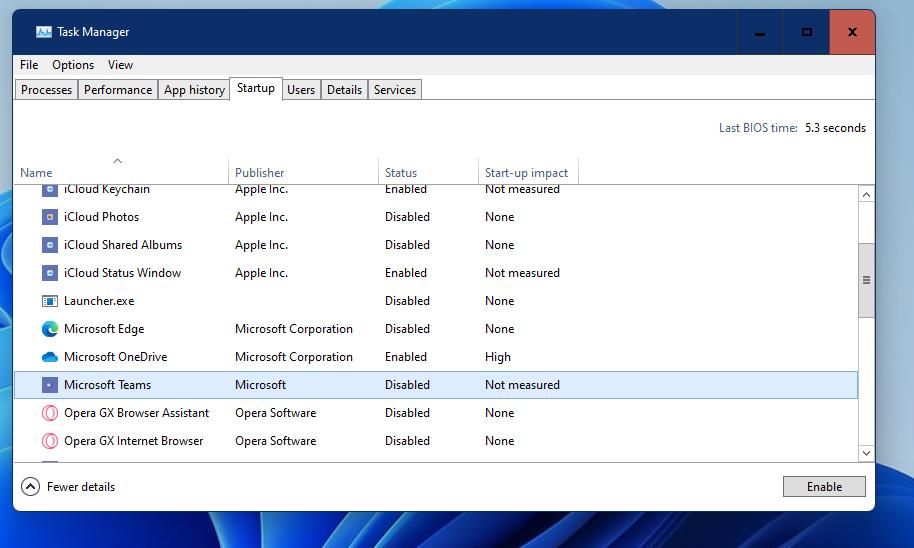
Task: Open the View menu
Action: (120, 65)
